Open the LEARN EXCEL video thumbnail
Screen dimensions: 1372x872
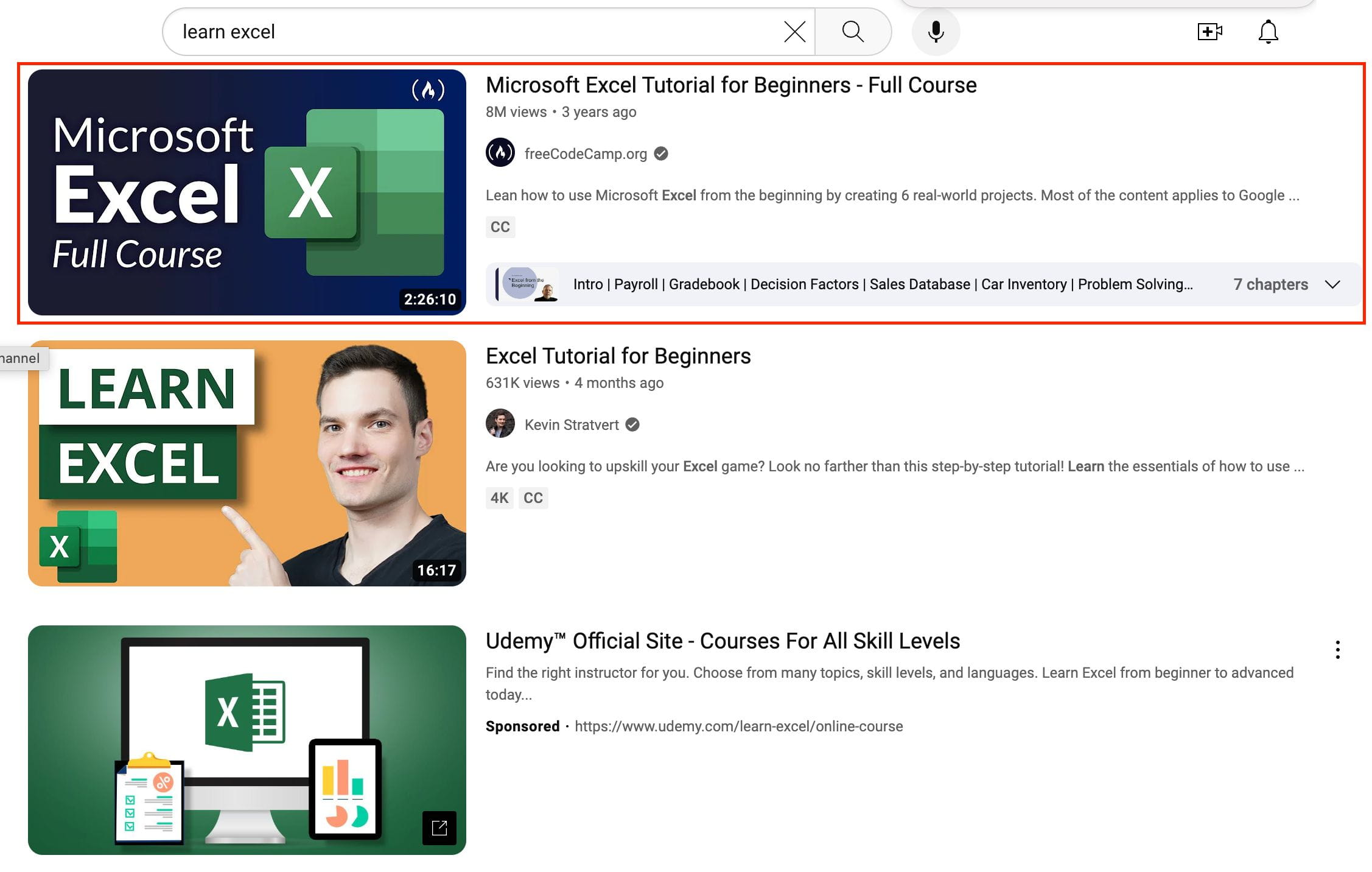click(247, 463)
